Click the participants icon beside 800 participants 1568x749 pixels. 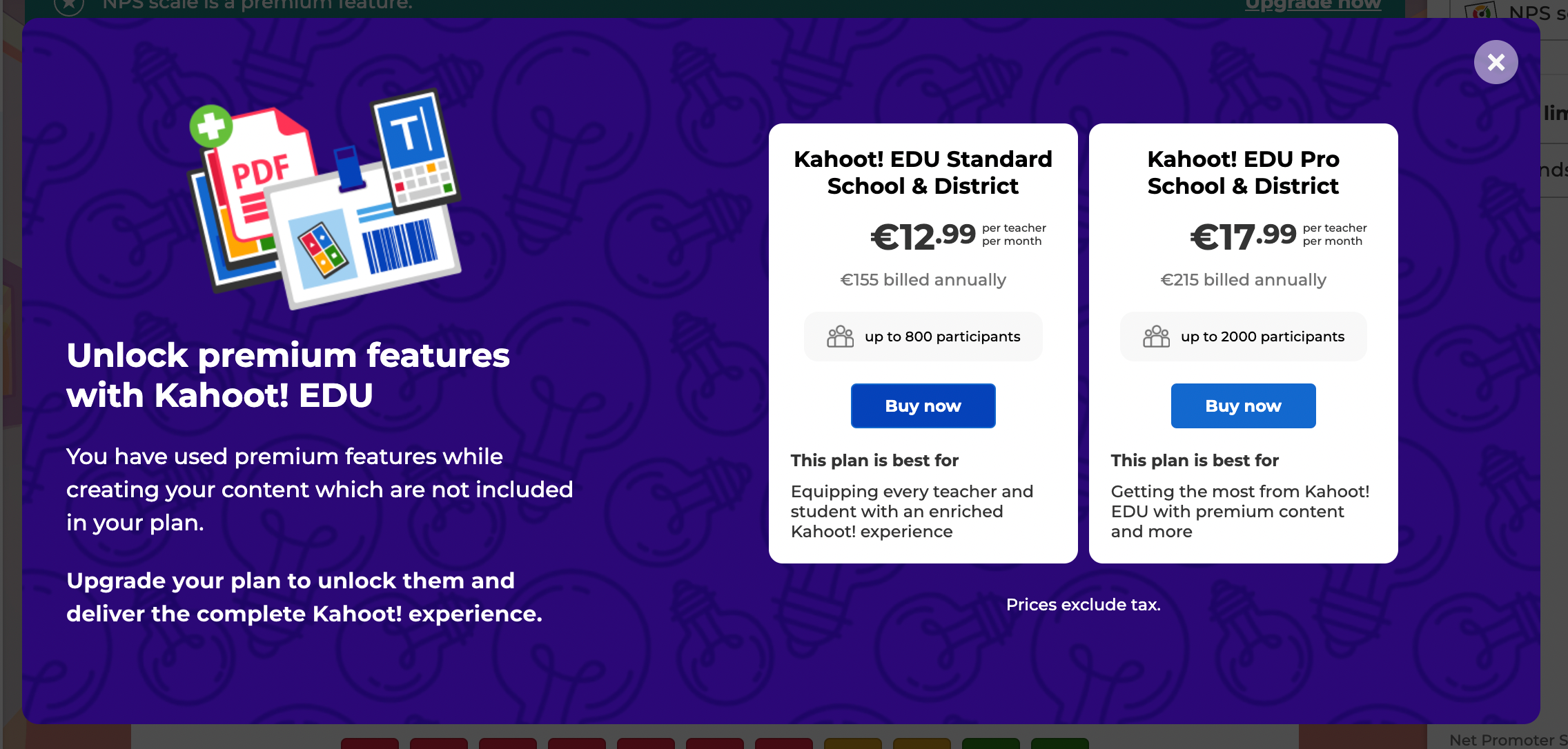click(x=840, y=337)
